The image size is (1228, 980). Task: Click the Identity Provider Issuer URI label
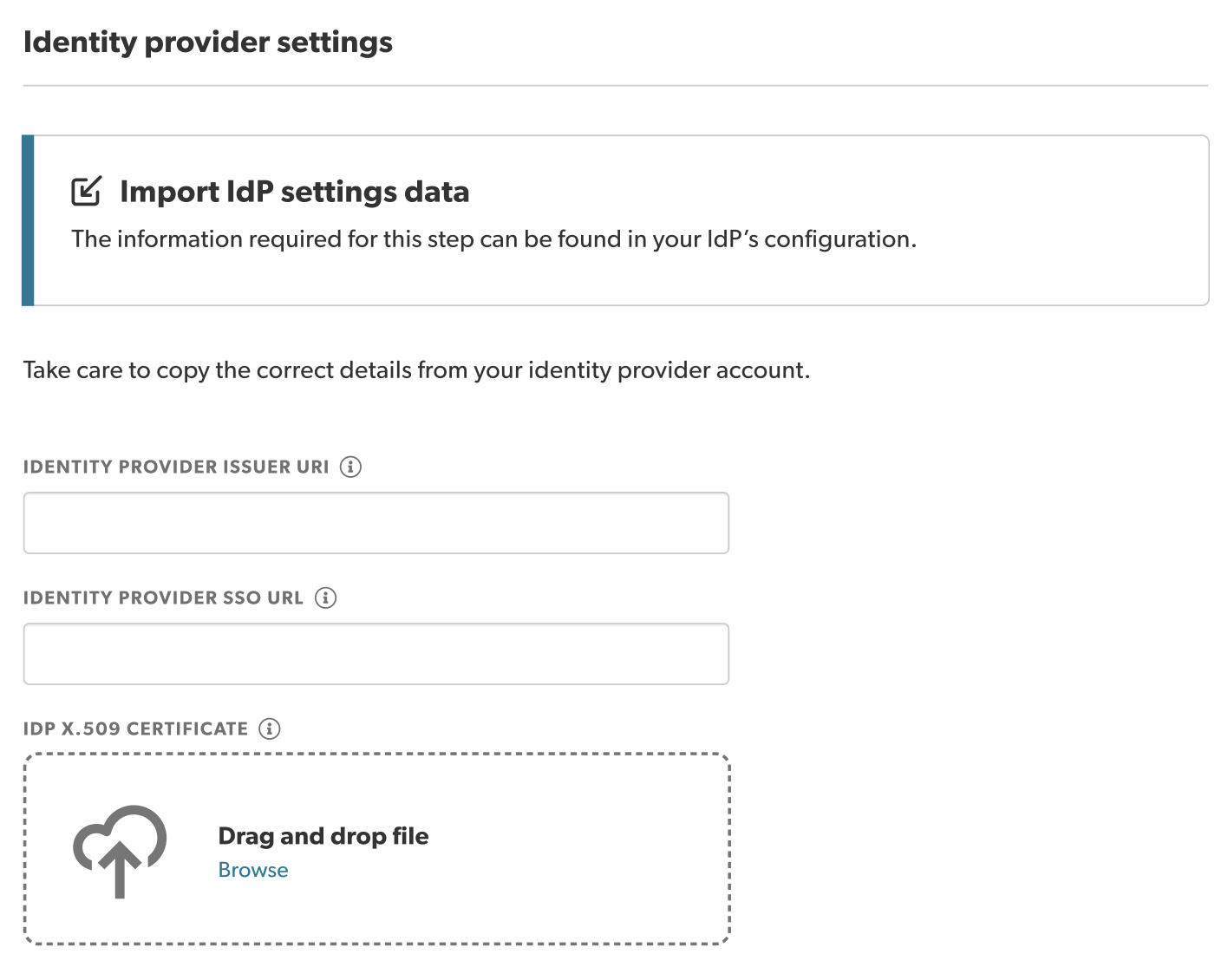click(x=176, y=467)
